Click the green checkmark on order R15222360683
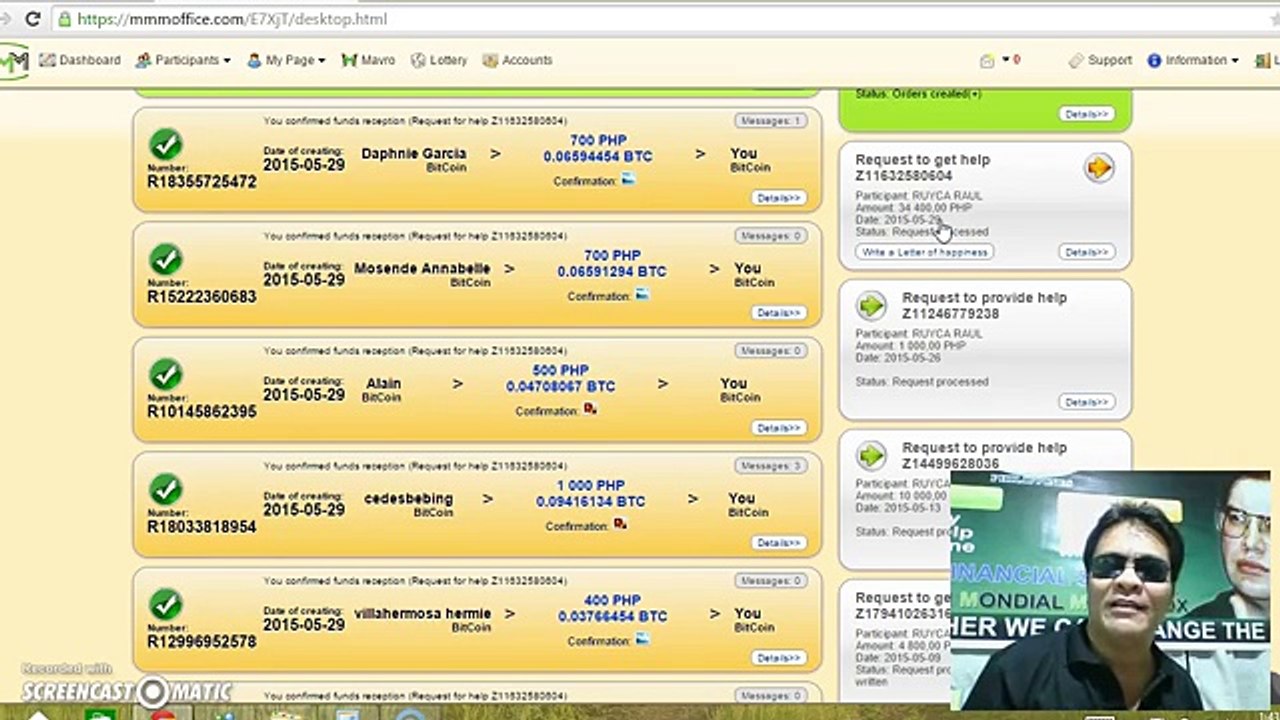The height and width of the screenshot is (720, 1280). [x=165, y=260]
